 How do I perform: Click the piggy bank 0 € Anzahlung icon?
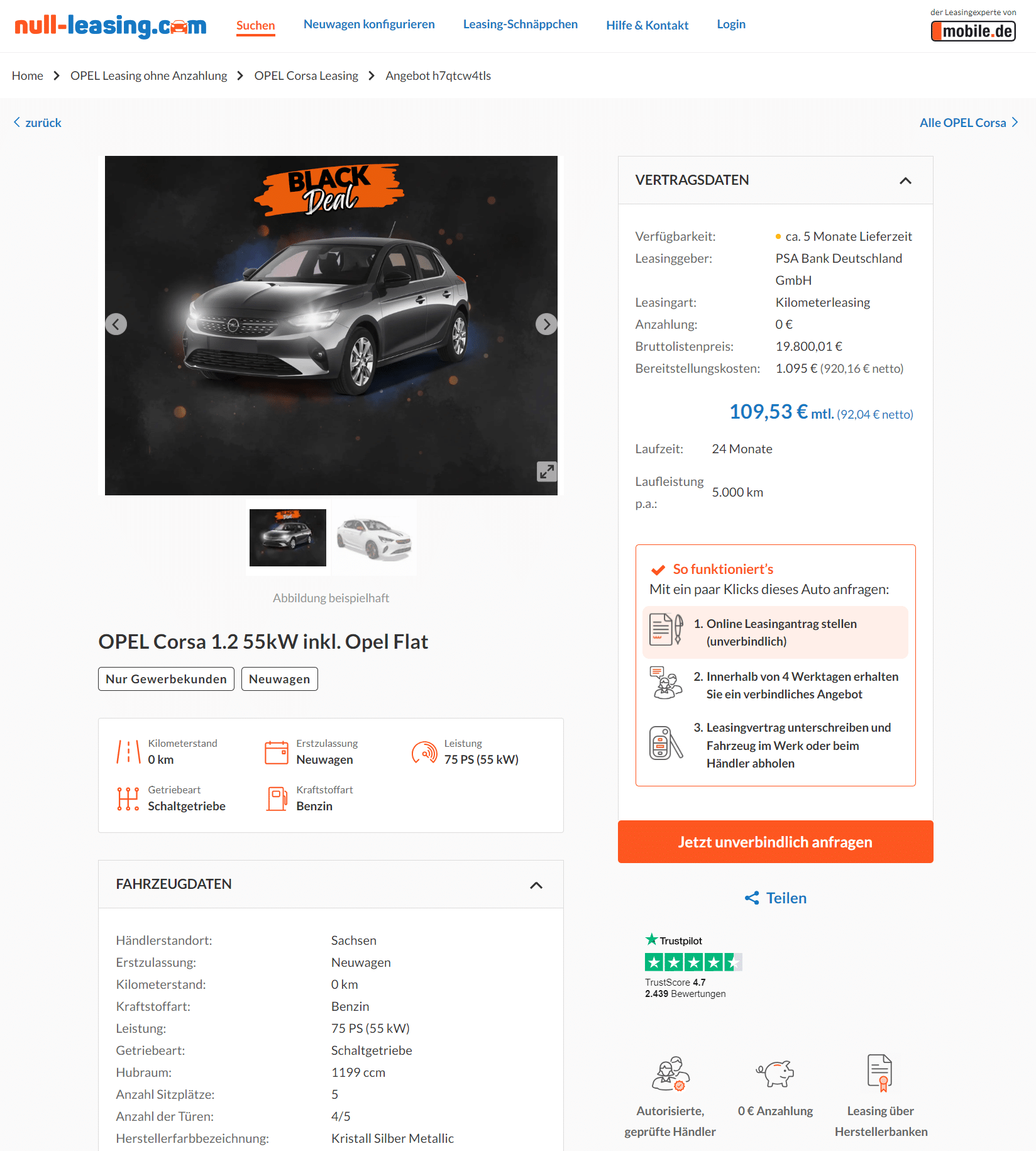coord(776,1073)
